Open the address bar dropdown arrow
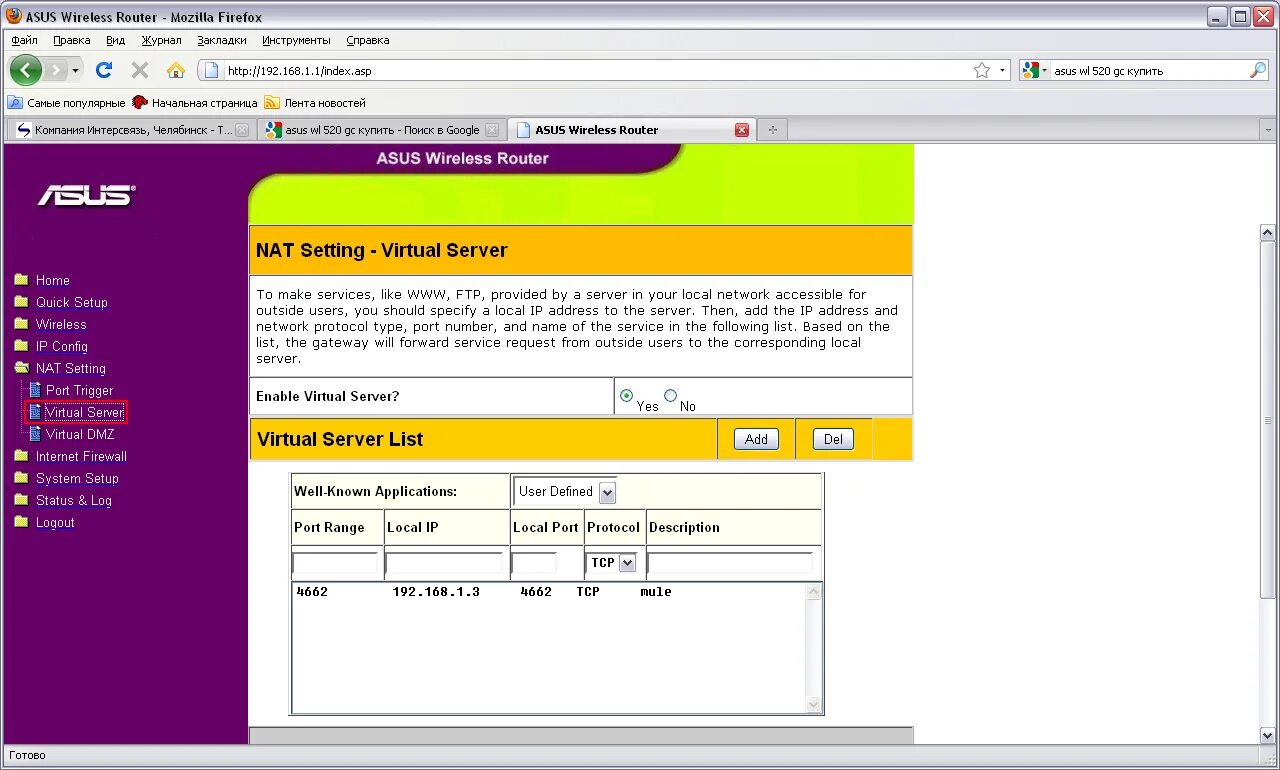This screenshot has width=1280, height=770. click(x=1002, y=70)
